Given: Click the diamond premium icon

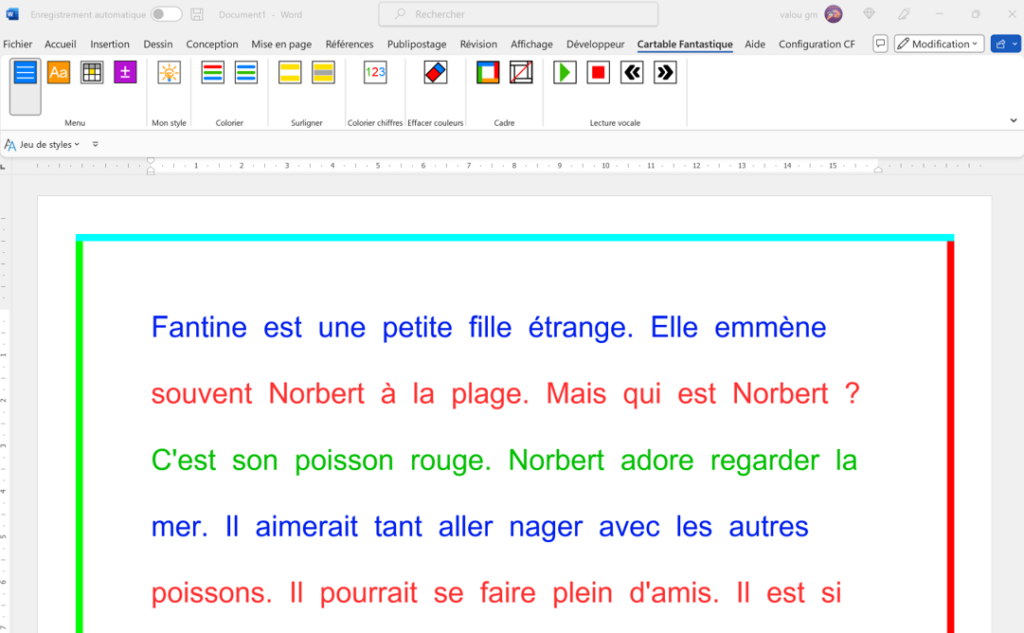Looking at the screenshot, I should pyautogui.click(x=869, y=14).
